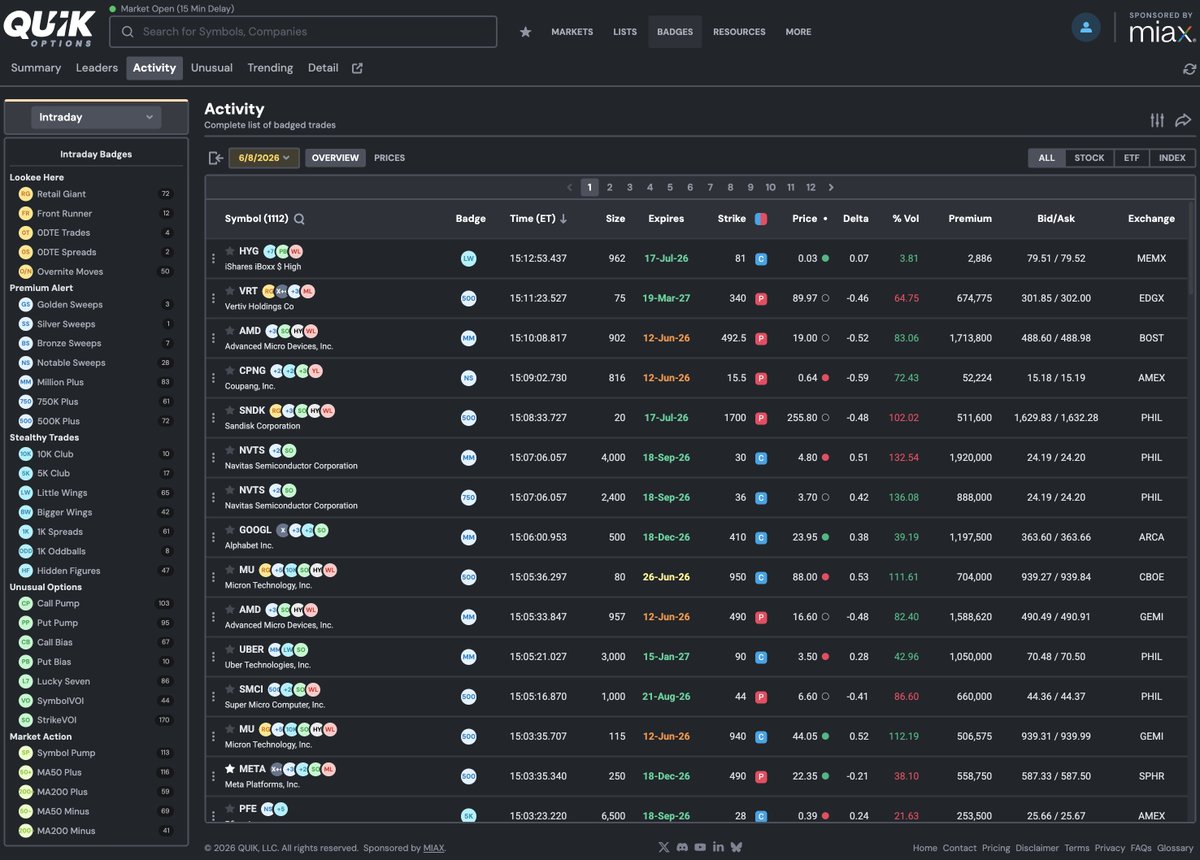Open the user account profile icon
The width and height of the screenshot is (1200, 860).
[1086, 27]
